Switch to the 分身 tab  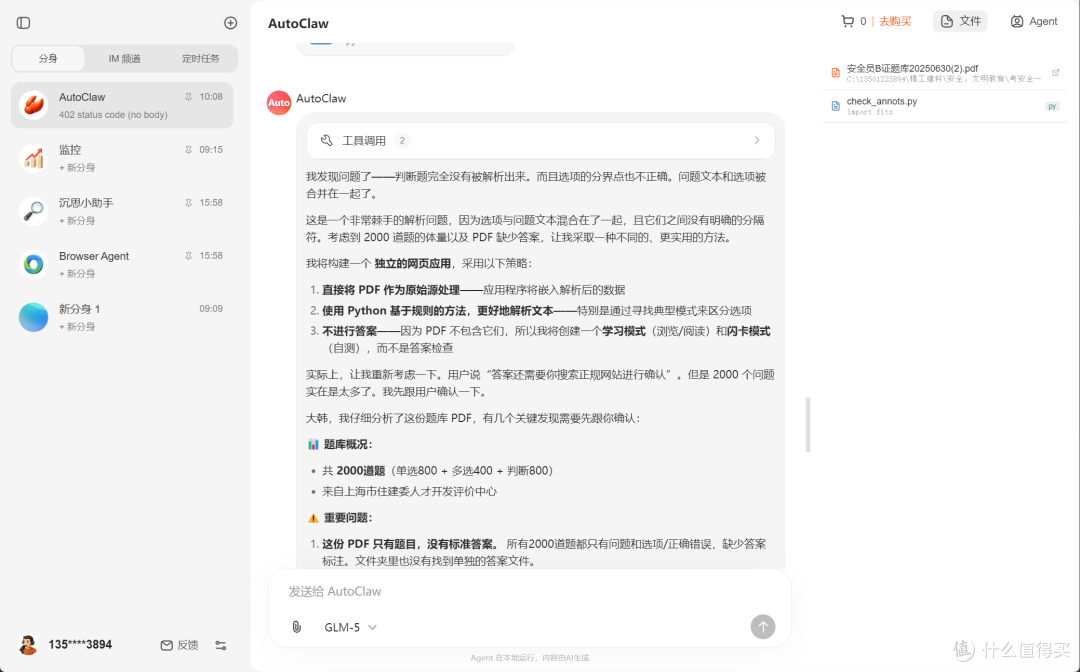tap(48, 59)
